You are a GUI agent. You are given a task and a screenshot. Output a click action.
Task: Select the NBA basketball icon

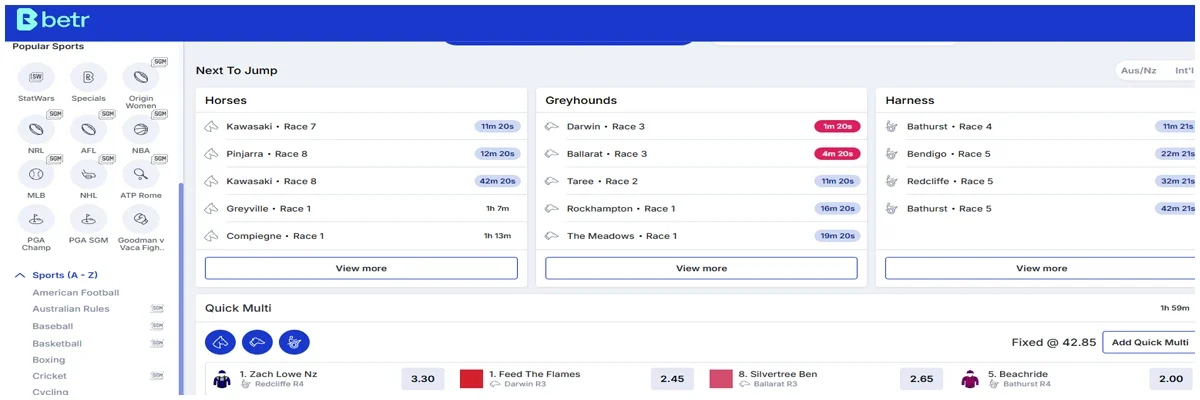[141, 129]
